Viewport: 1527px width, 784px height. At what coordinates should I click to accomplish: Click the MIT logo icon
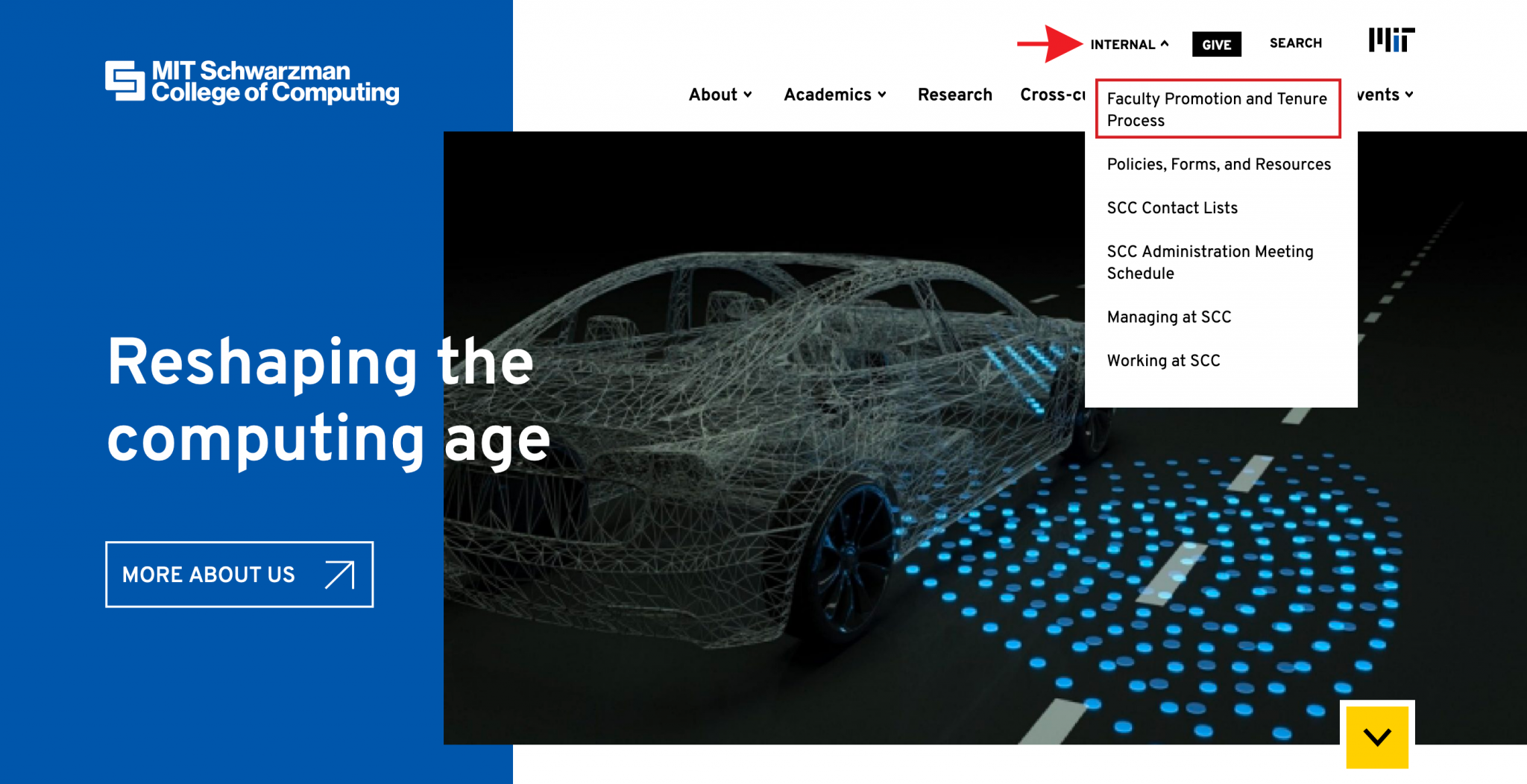(x=1391, y=40)
